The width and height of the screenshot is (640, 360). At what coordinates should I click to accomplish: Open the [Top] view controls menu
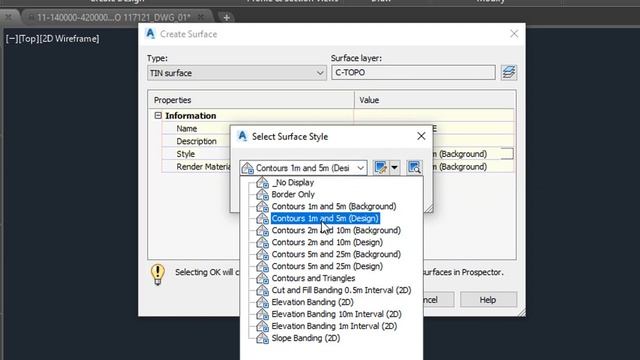click(29, 39)
